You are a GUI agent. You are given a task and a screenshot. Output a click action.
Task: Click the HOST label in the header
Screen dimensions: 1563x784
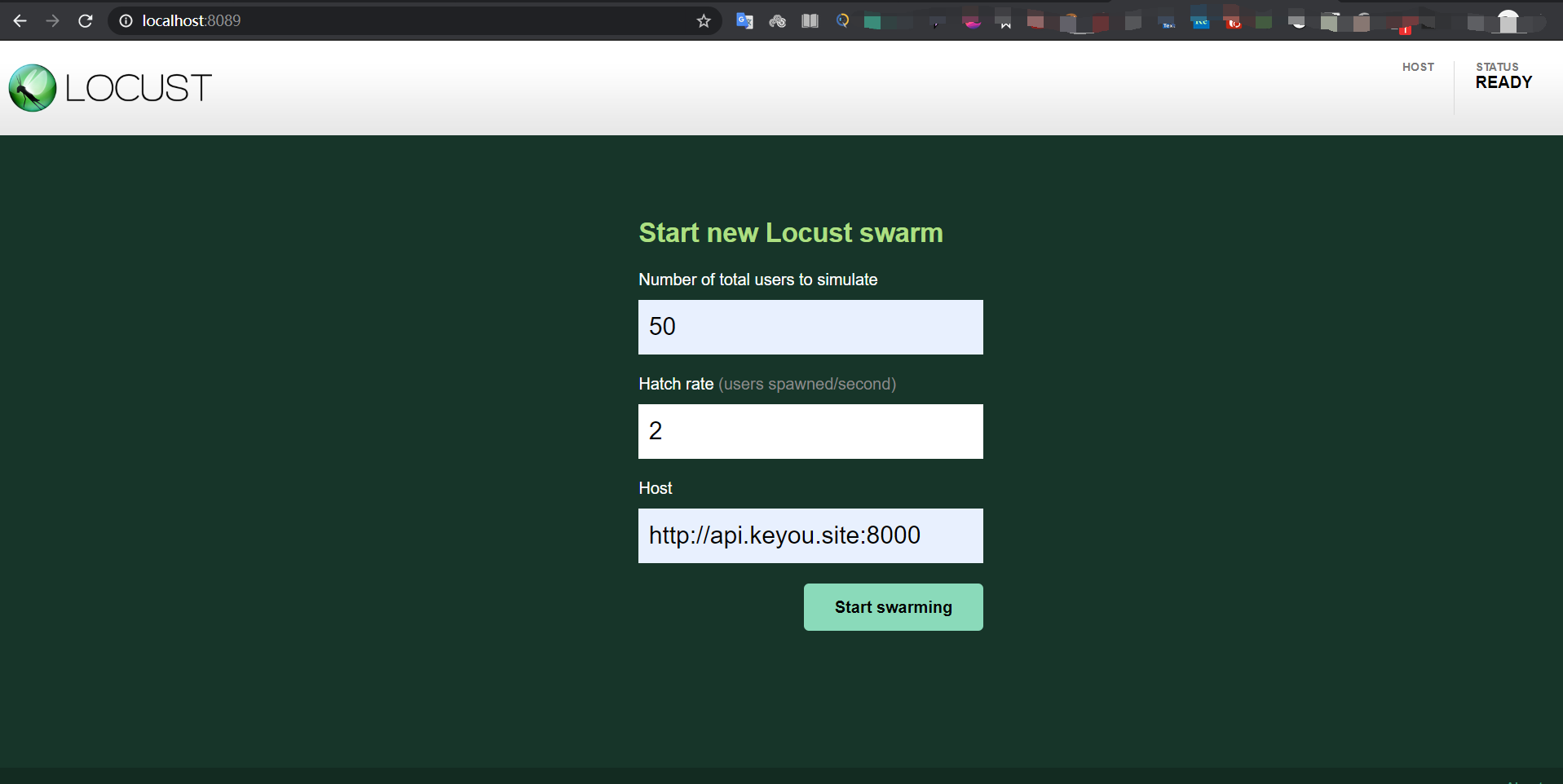click(1418, 67)
